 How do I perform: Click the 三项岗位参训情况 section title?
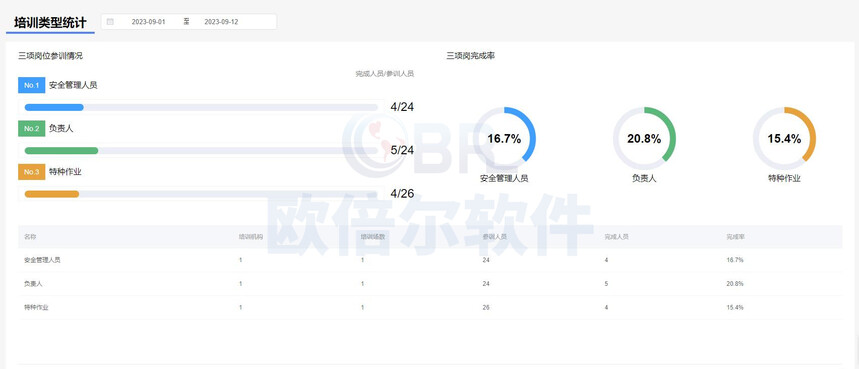click(50, 55)
